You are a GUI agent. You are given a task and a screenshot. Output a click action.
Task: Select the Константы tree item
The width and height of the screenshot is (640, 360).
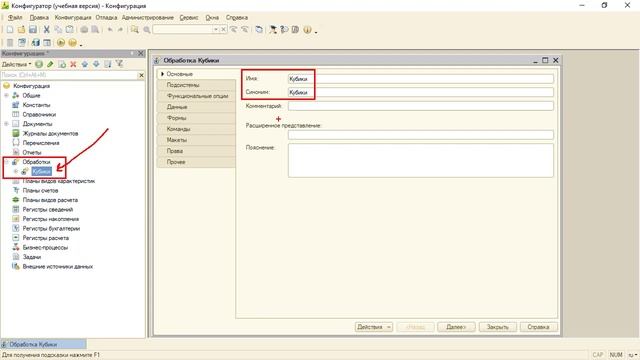click(36, 105)
